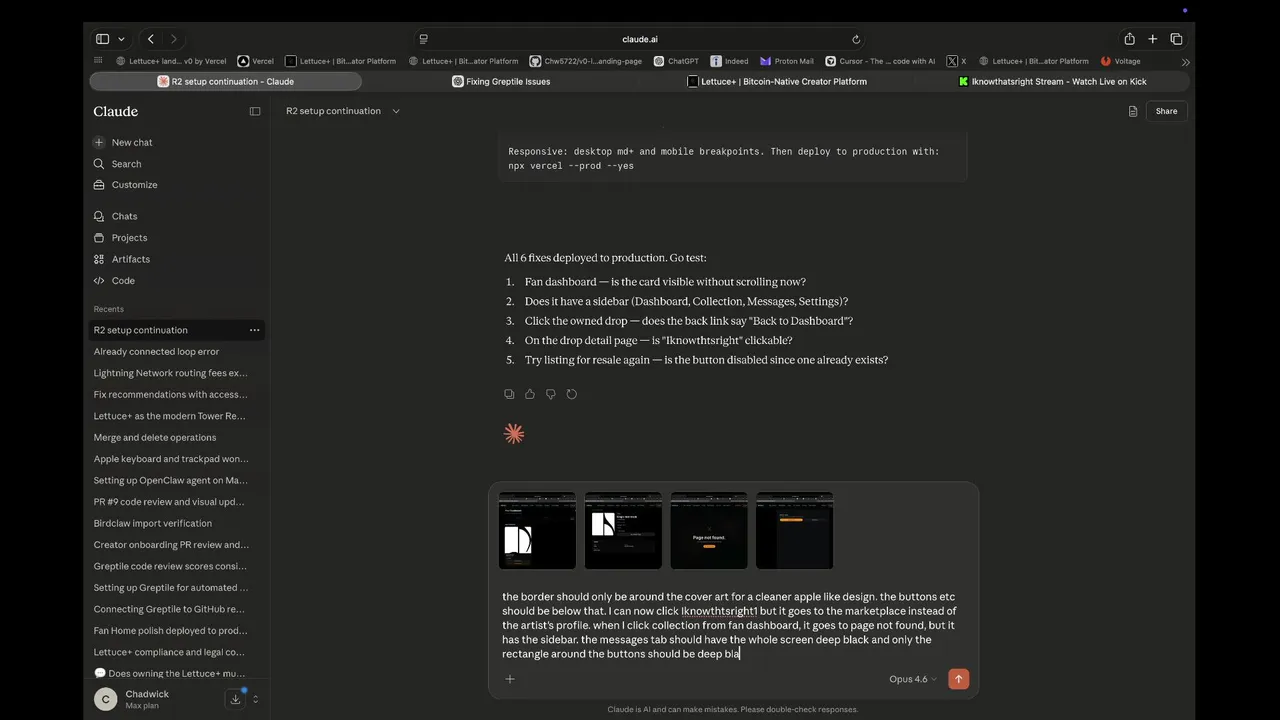Open Setting up OpenClaw agent chat
This screenshot has width=1280, height=720.
pyautogui.click(x=171, y=480)
